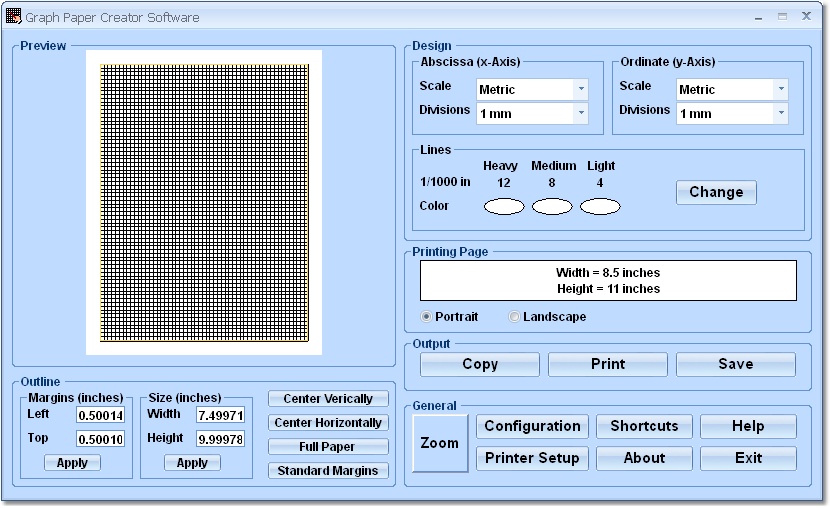The width and height of the screenshot is (830, 508).
Task: Pick the Heavy line color swatch
Action: [x=504, y=206]
